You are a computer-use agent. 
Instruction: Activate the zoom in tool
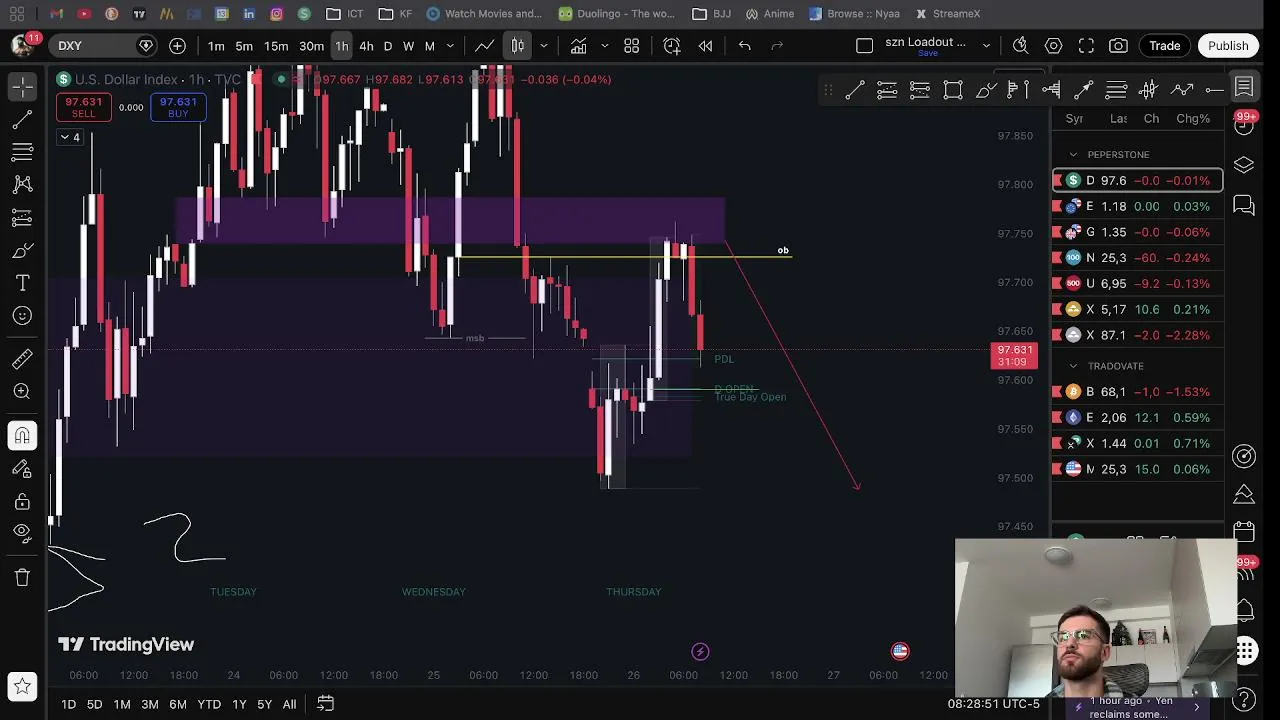pos(22,392)
